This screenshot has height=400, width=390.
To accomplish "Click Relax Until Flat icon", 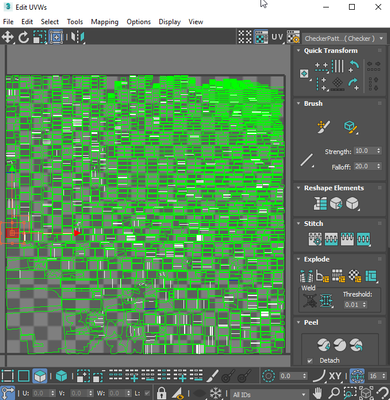I will click(336, 203).
